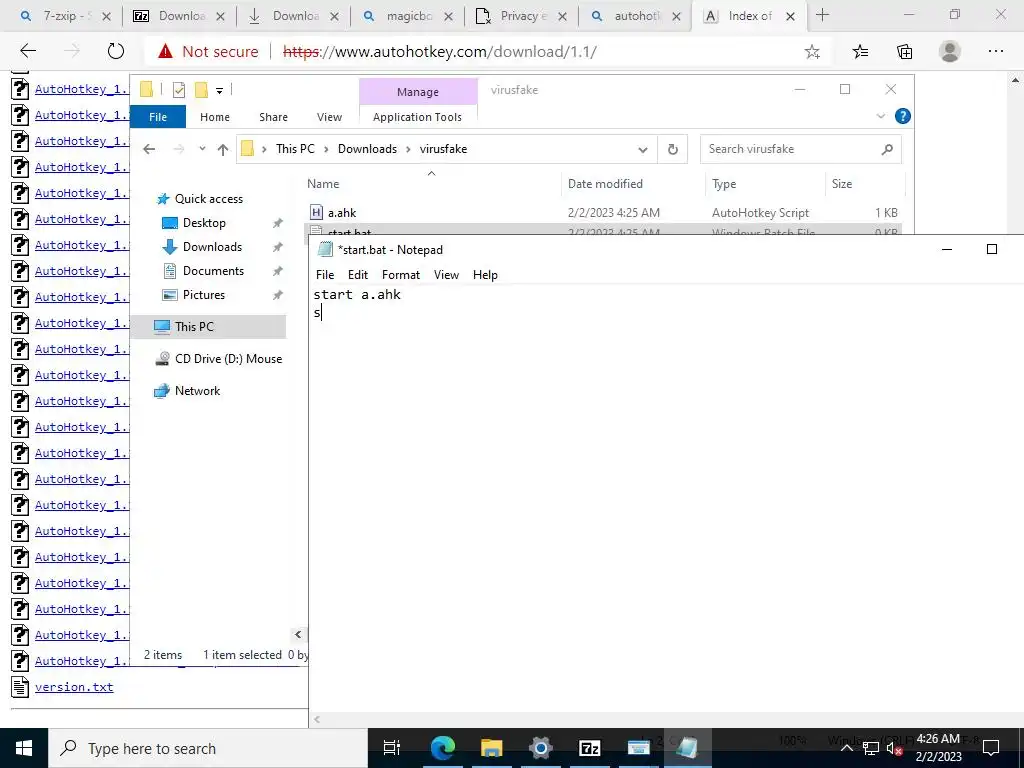Image resolution: width=1024 pixels, height=768 pixels.
Task: Open Notepad Format menu
Action: [x=400, y=275]
